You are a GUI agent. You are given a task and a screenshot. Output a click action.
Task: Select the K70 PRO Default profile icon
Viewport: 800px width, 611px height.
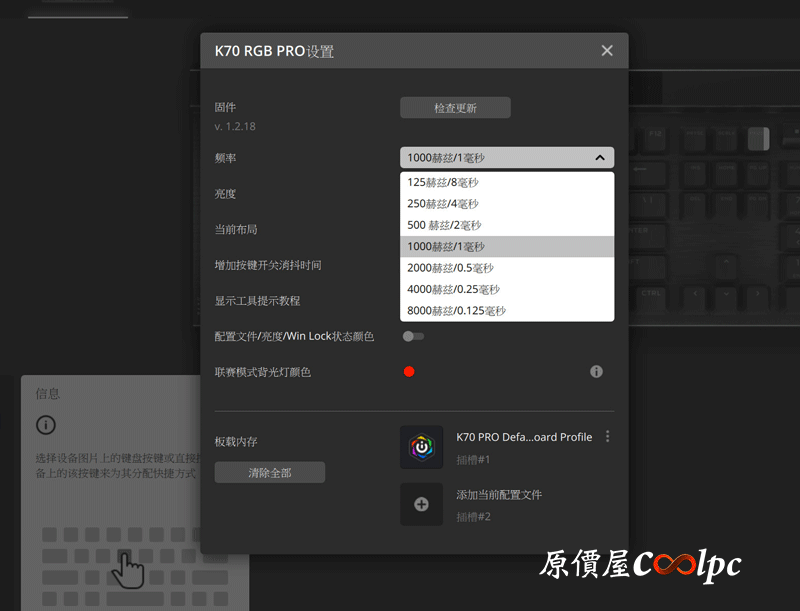pos(421,447)
